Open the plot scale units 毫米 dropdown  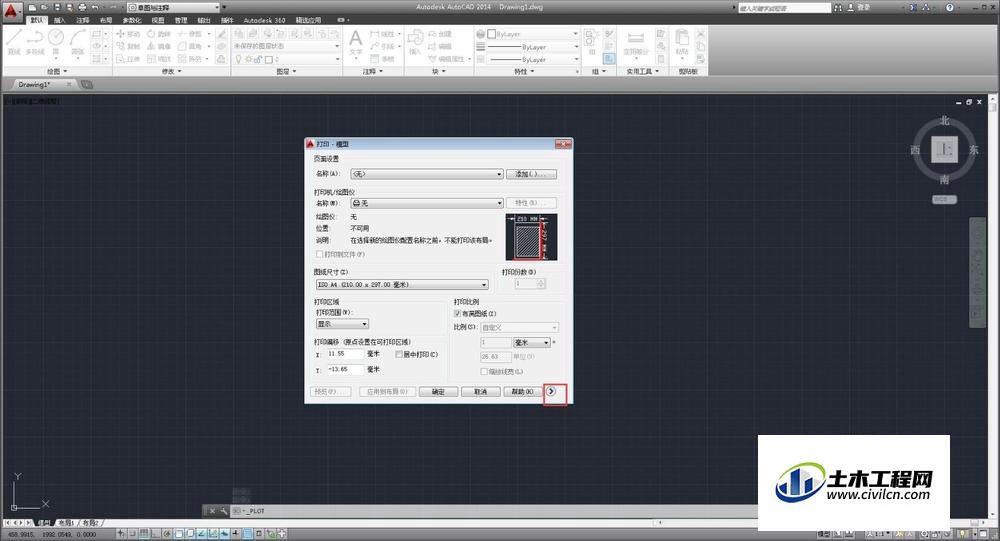[x=532, y=343]
